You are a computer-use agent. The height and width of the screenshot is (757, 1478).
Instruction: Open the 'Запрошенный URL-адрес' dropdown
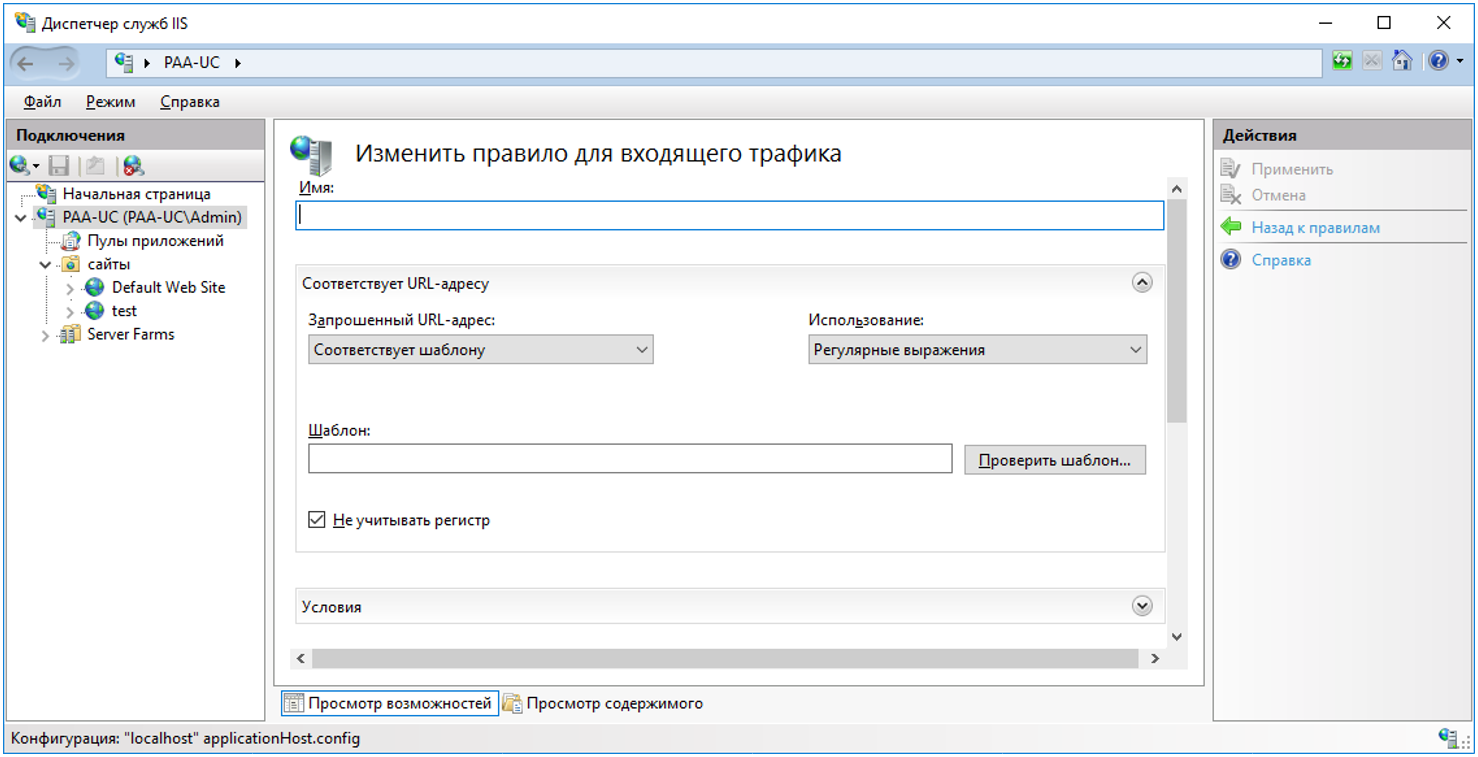tap(481, 350)
